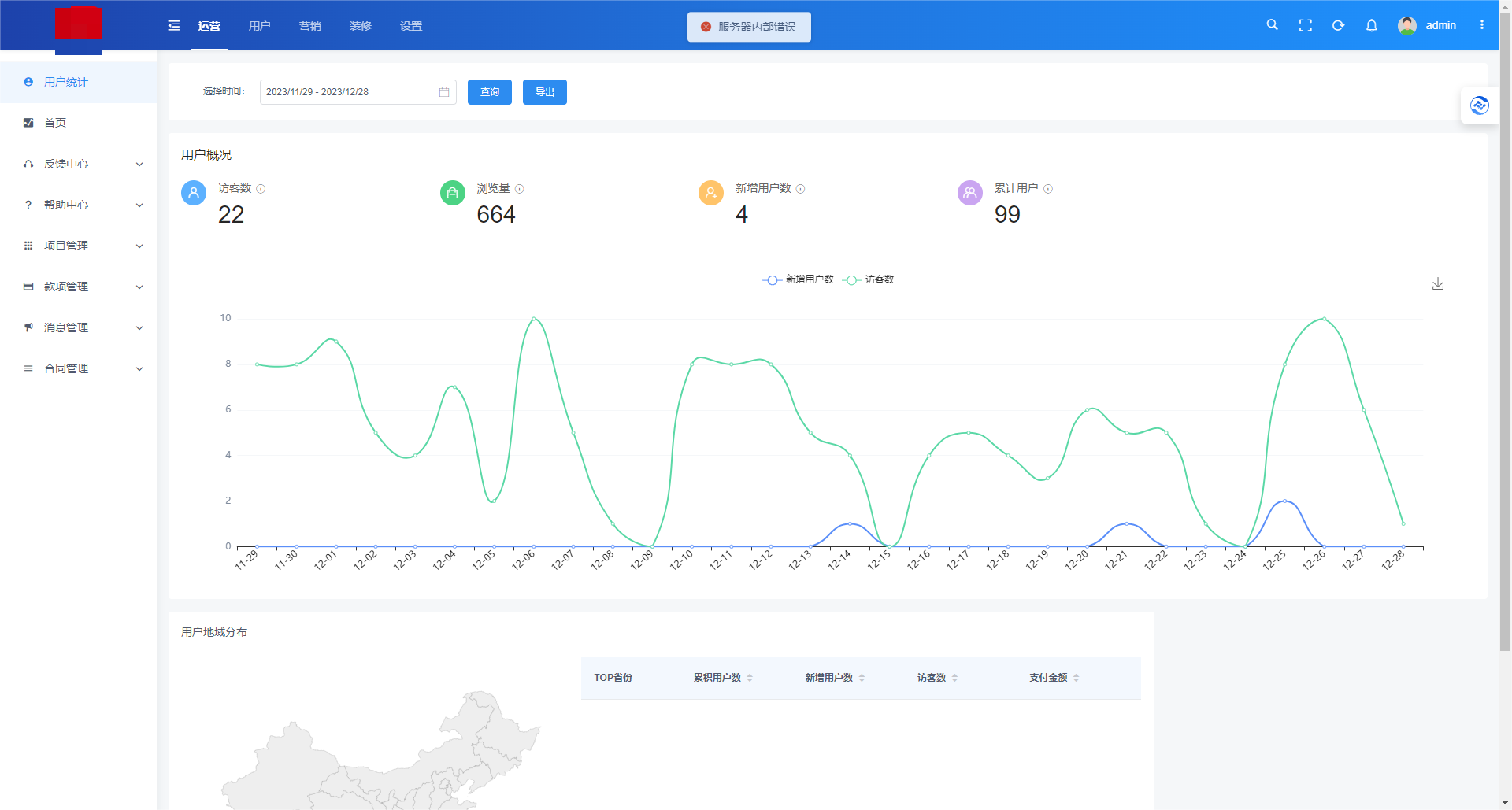The height and width of the screenshot is (810, 1512).
Task: Expand the 消息管理 sidebar menu
Action: click(x=79, y=327)
